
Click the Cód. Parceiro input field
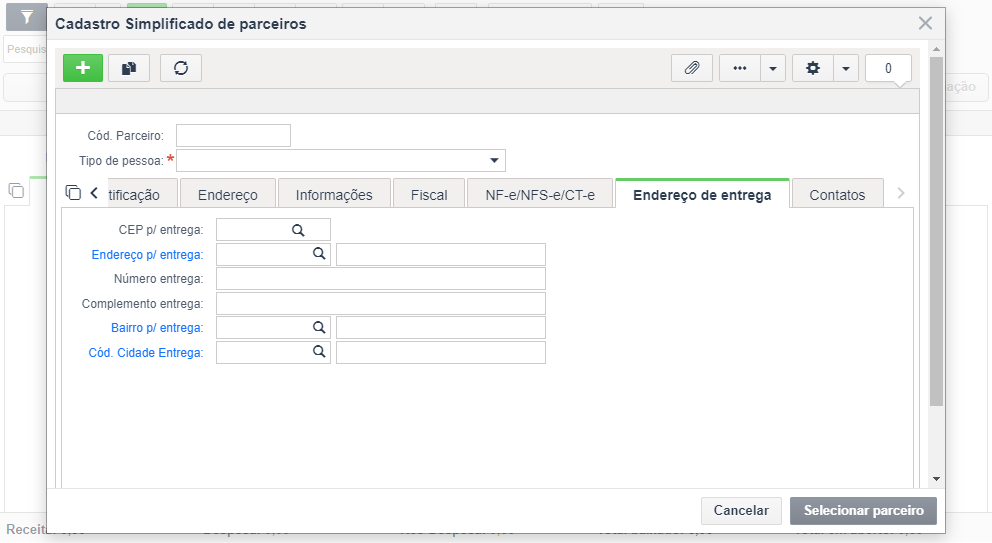(233, 135)
